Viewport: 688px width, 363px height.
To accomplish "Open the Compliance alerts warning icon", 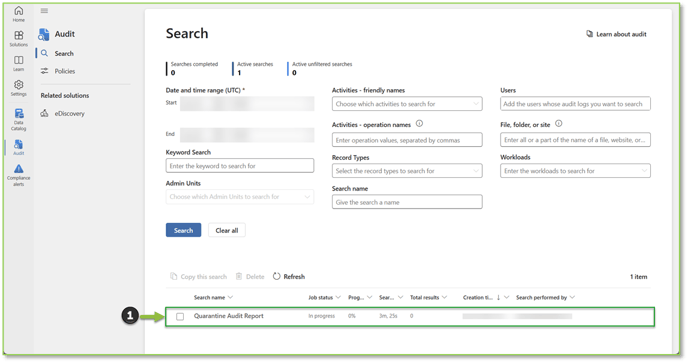I will click(18, 169).
